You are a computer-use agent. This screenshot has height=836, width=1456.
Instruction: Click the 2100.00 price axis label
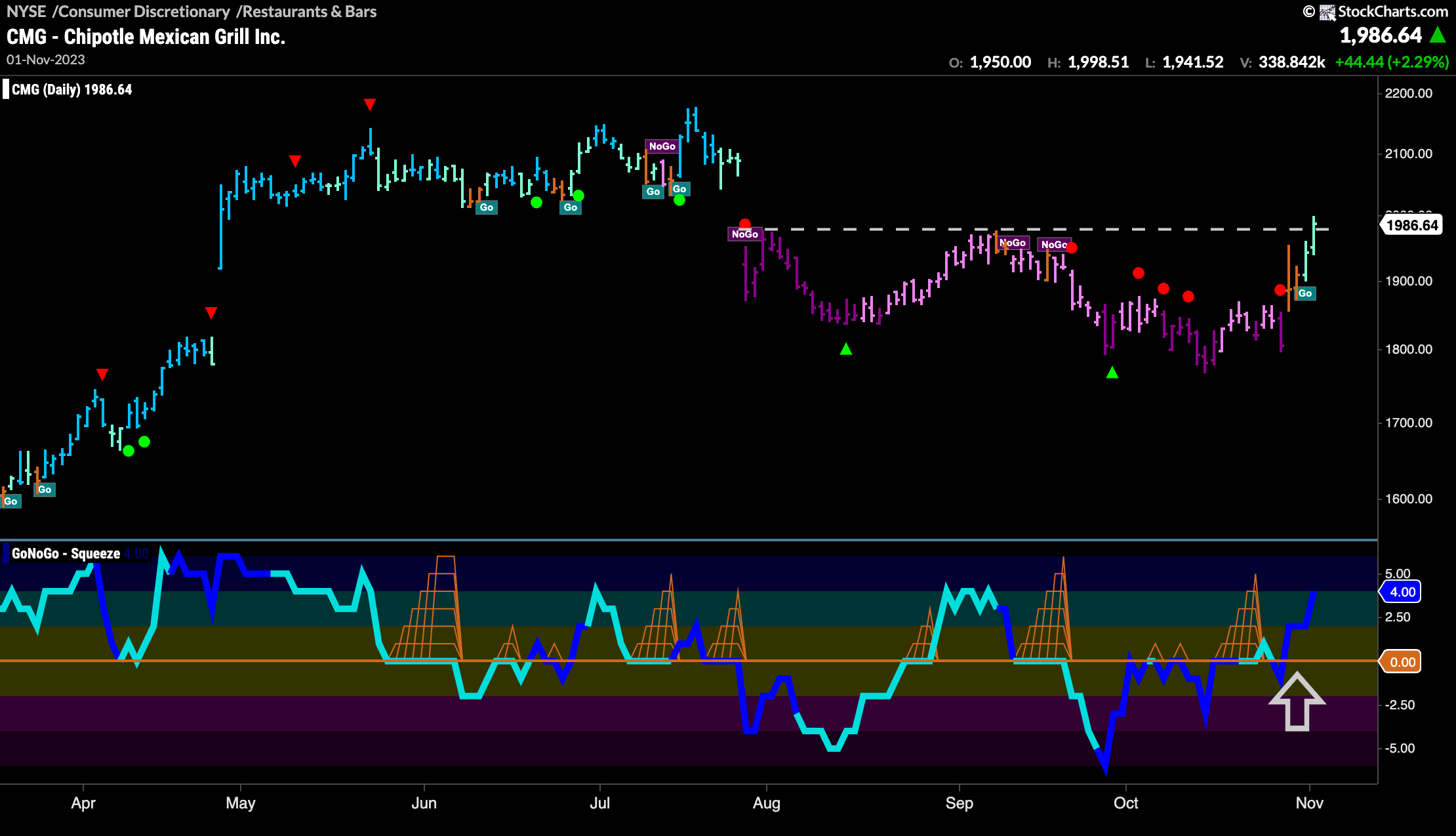[1408, 154]
